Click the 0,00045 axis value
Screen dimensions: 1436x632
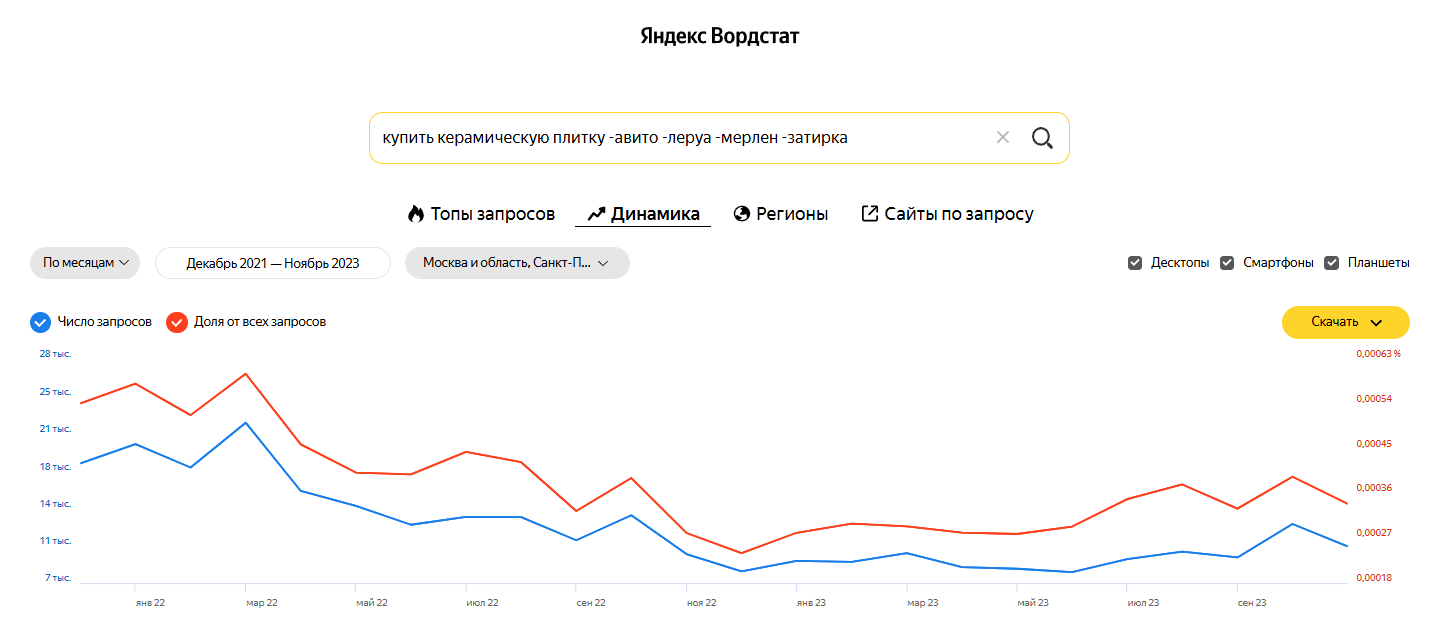tap(1374, 444)
